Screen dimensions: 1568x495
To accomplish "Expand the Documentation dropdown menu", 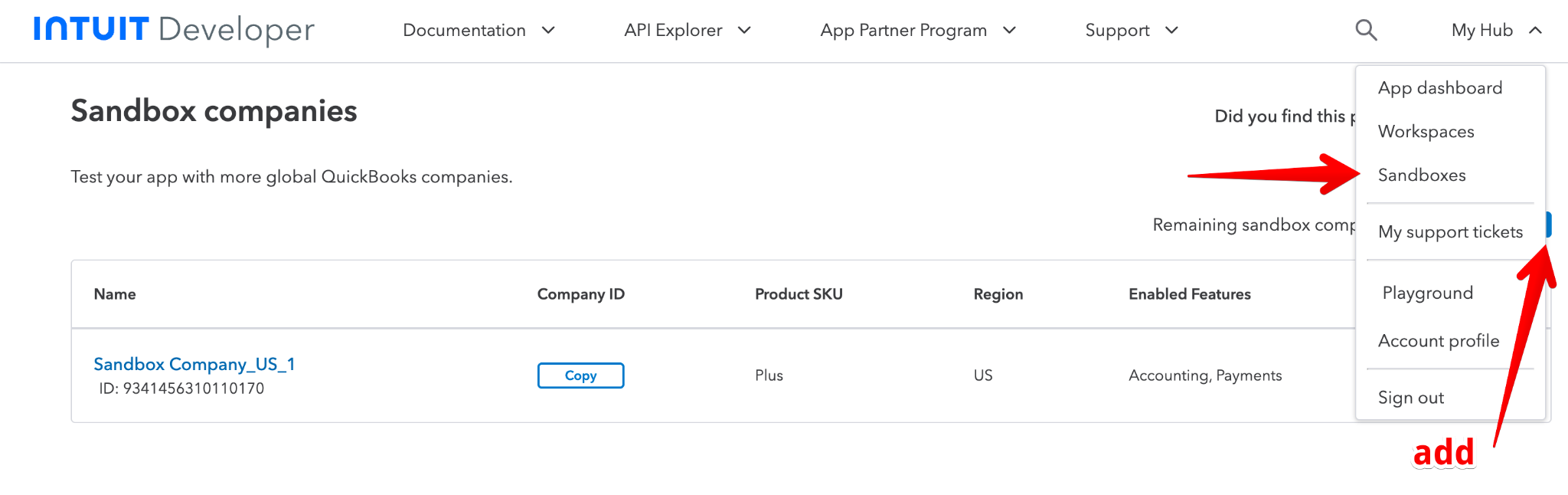I will point(479,30).
